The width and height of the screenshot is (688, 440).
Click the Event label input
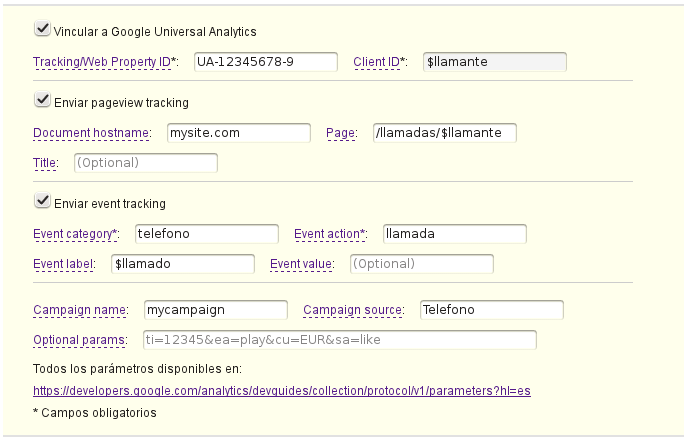pos(183,264)
